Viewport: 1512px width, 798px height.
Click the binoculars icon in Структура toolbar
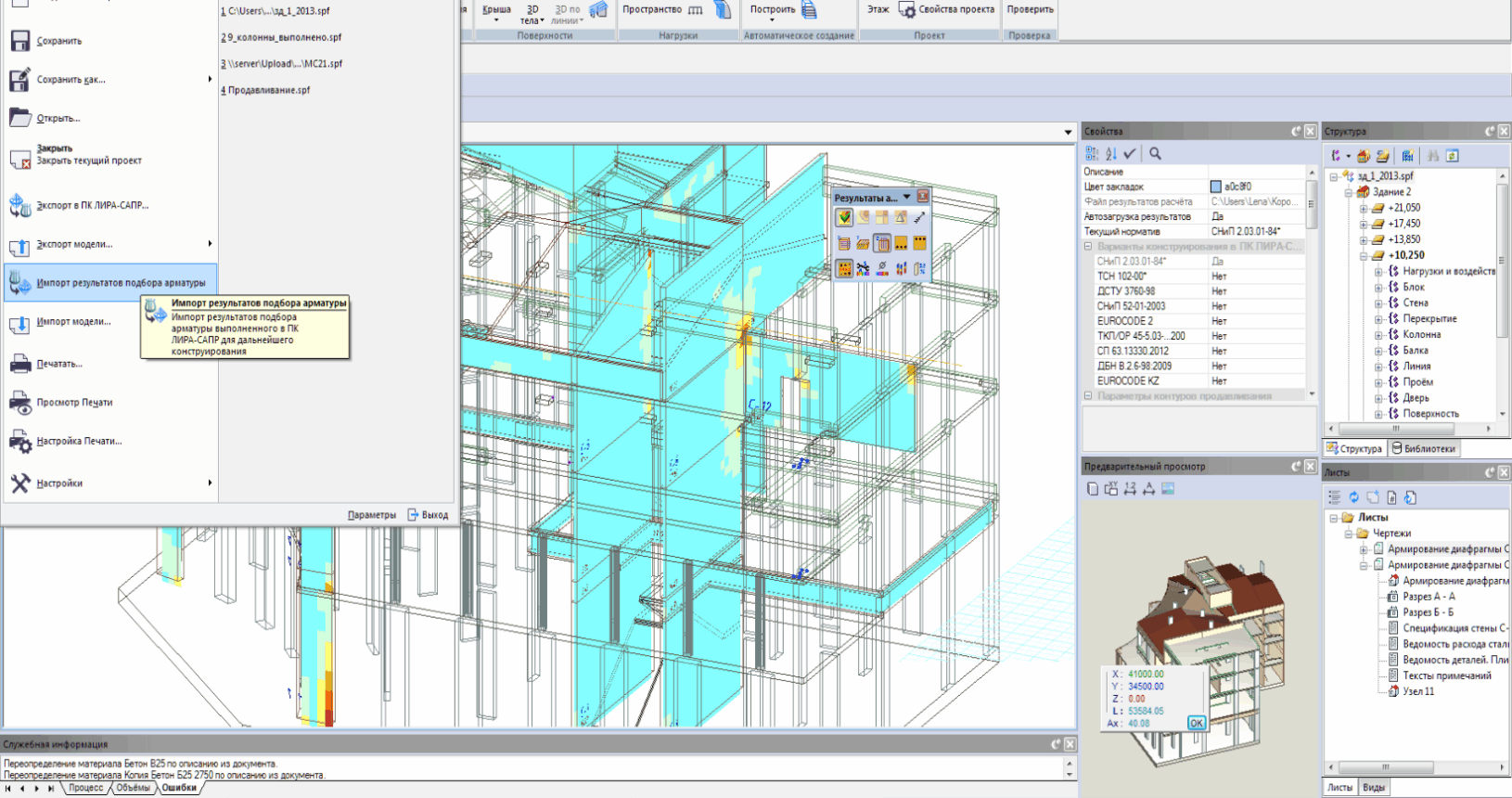point(1433,156)
